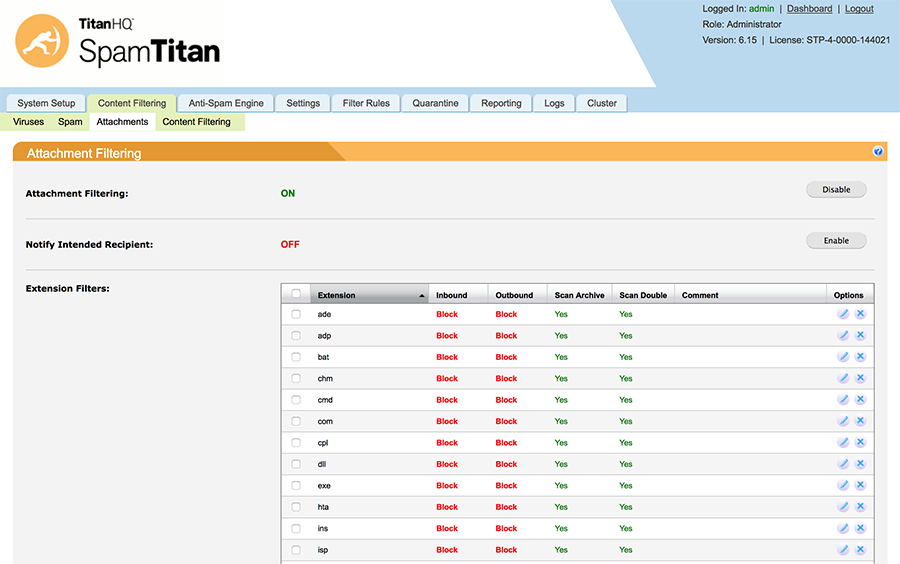The image size is (900, 564).
Task: Check the com row checkbox
Action: [296, 421]
